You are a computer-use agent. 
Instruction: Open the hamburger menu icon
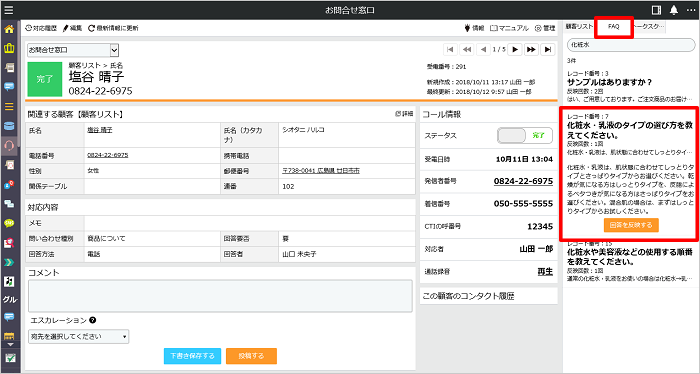pos(8,9)
